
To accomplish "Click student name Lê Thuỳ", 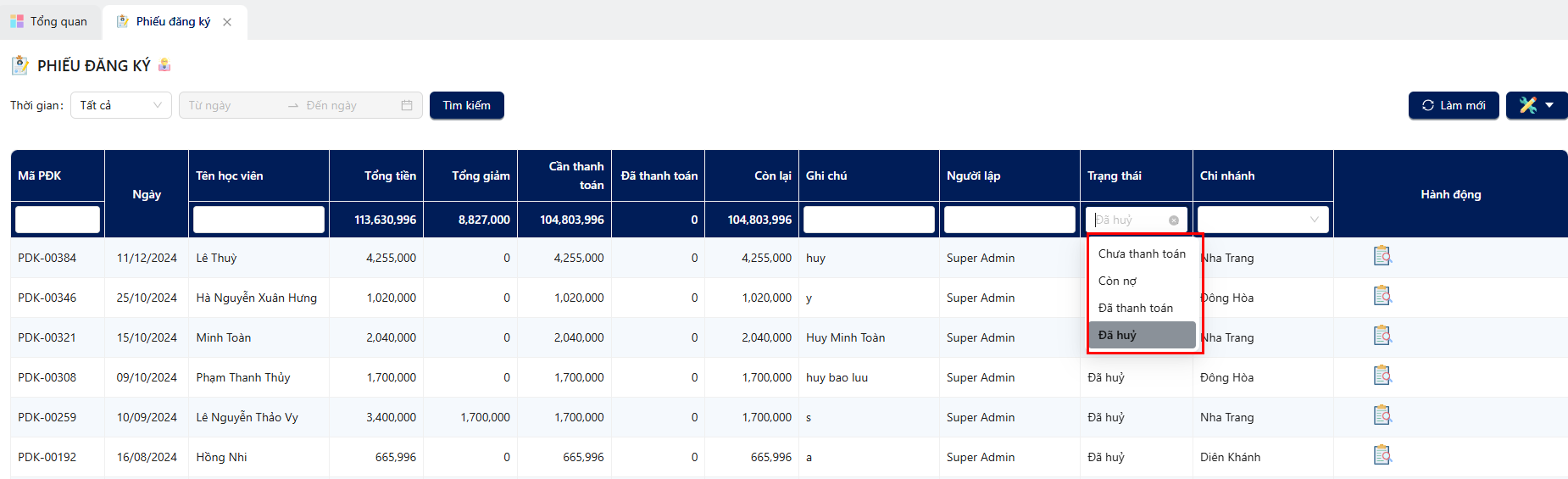I will 216,258.
